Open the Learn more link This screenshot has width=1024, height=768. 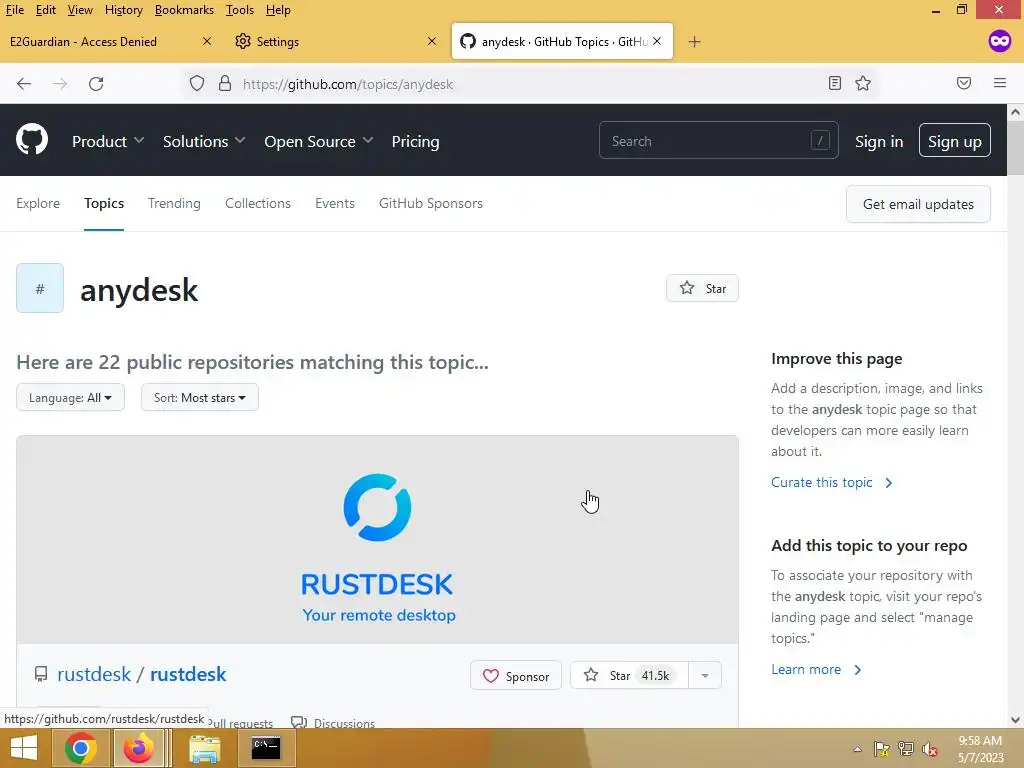[x=816, y=669]
